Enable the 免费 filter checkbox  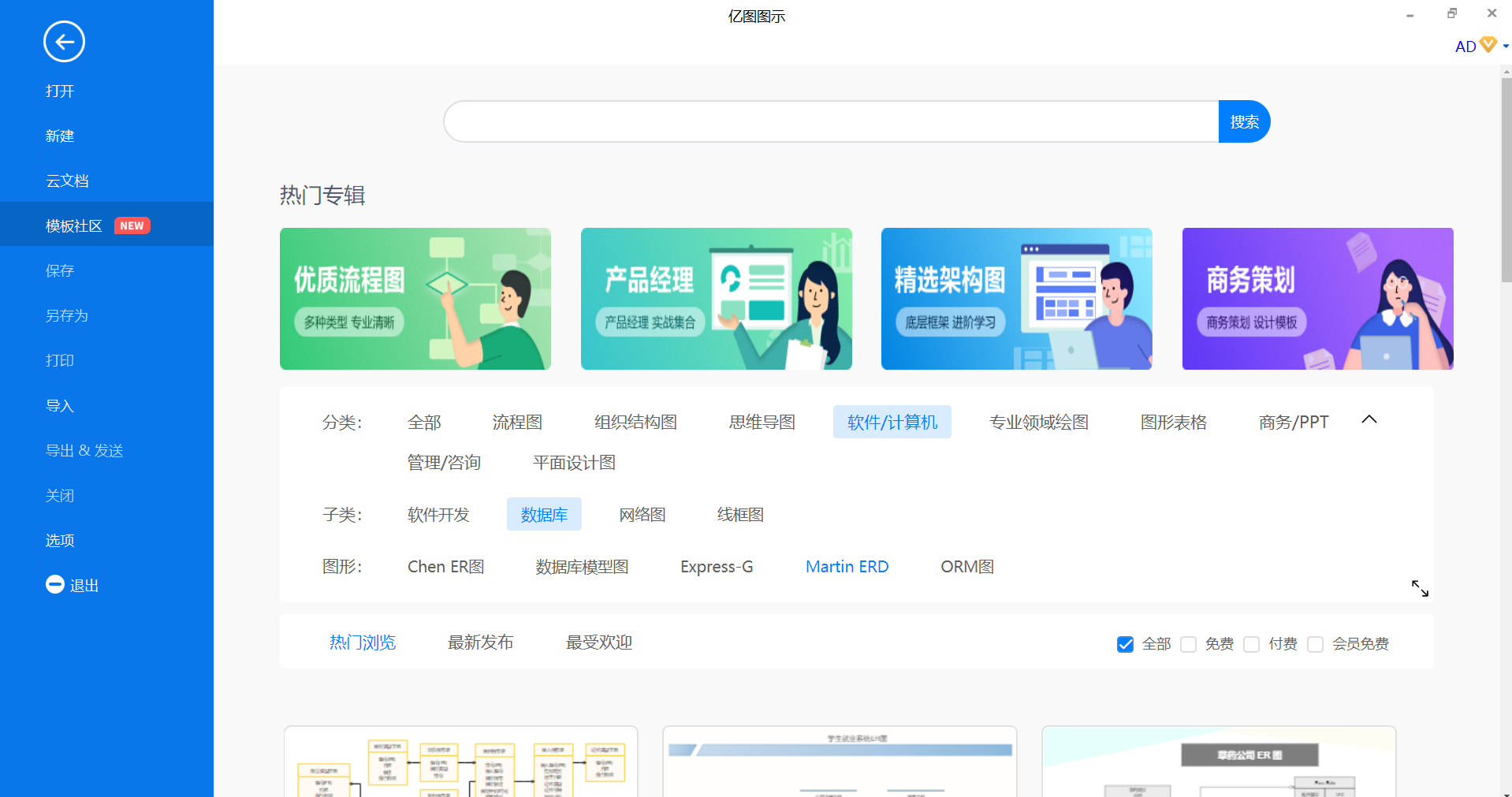point(1189,644)
